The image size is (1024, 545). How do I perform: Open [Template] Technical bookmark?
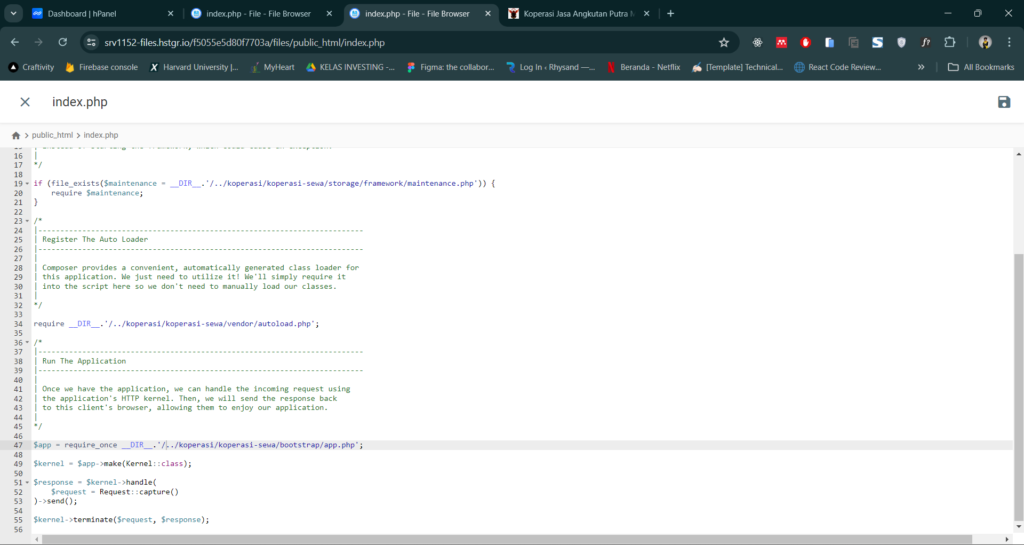[737, 67]
